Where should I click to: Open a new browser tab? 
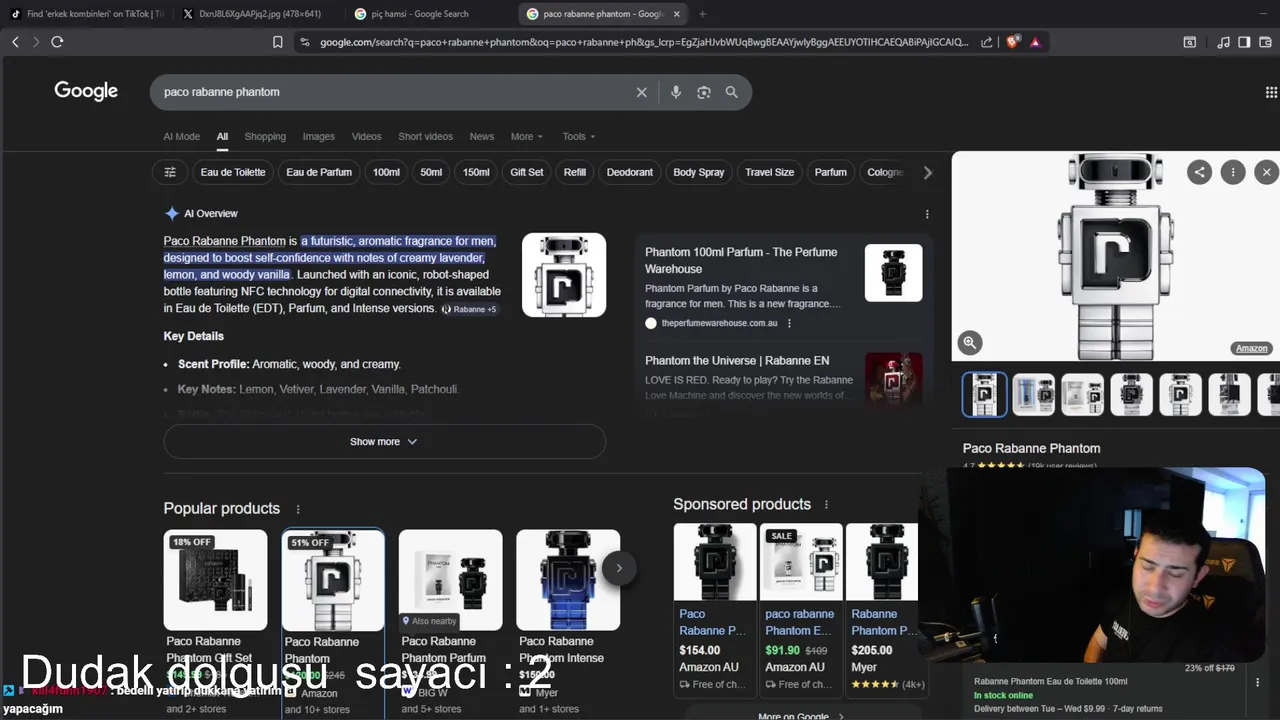point(702,14)
